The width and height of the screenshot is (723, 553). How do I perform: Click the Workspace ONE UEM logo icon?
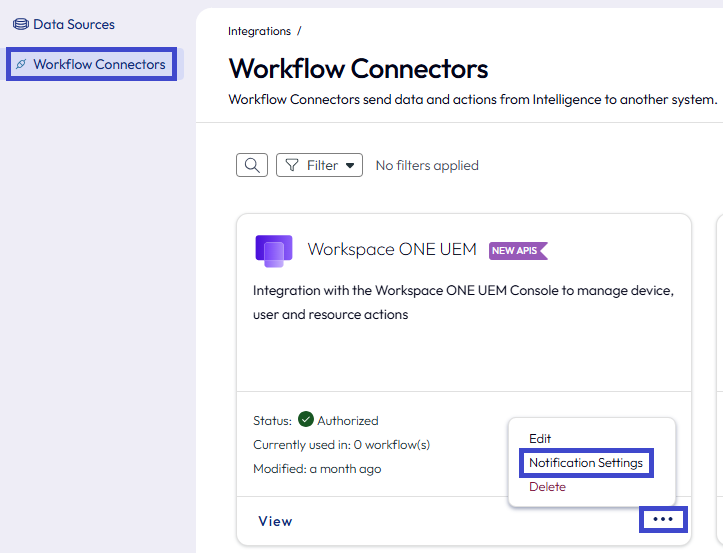tap(274, 250)
